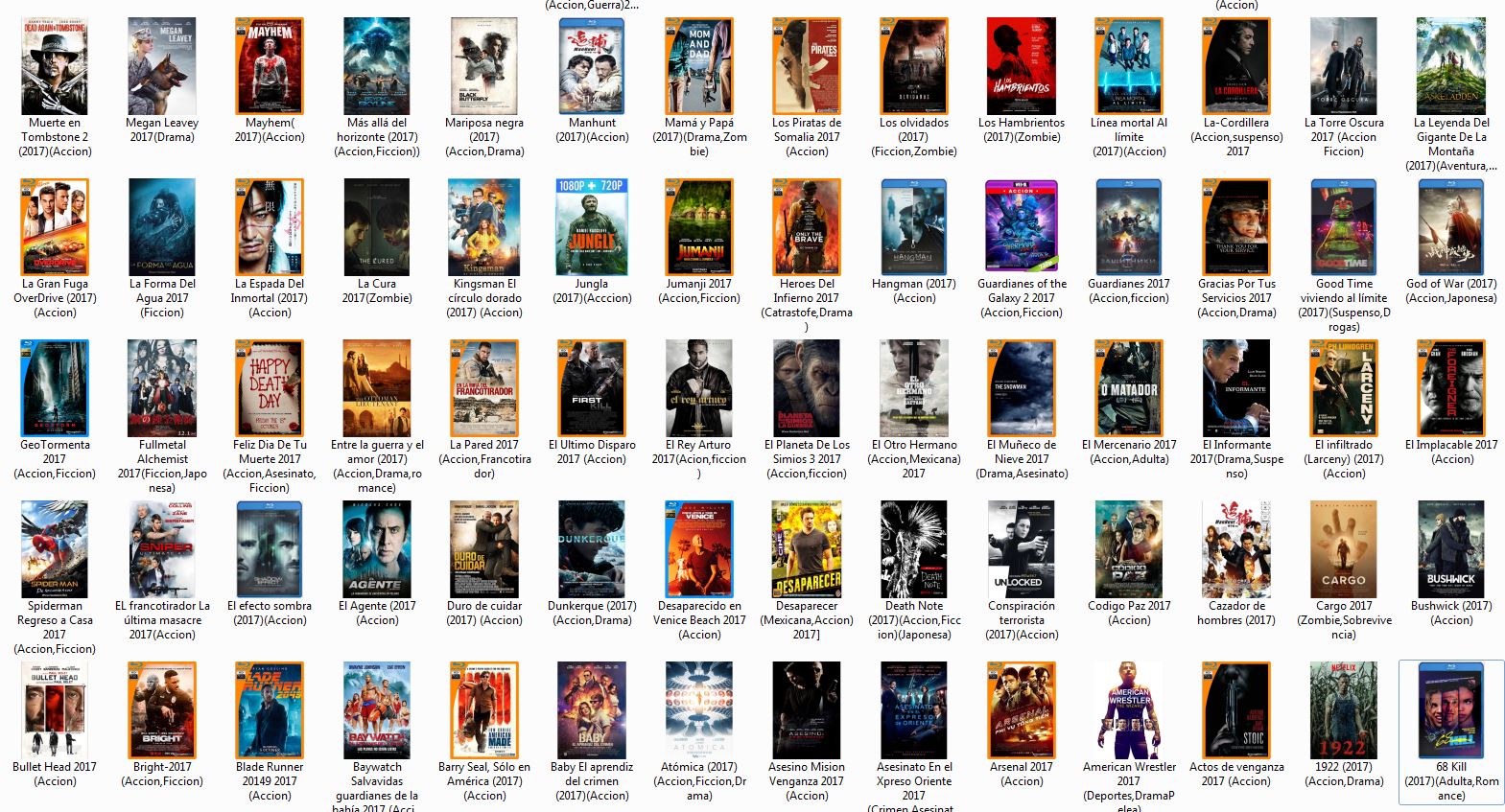This screenshot has height=812, width=1505.
Task: Select Bullet Head 2017 movie poster
Action: coord(55,710)
